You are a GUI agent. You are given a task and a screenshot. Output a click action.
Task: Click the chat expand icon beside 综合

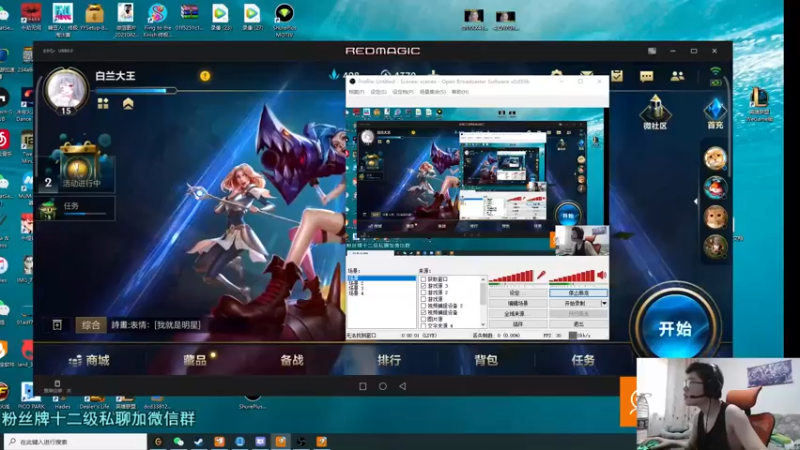(57, 325)
